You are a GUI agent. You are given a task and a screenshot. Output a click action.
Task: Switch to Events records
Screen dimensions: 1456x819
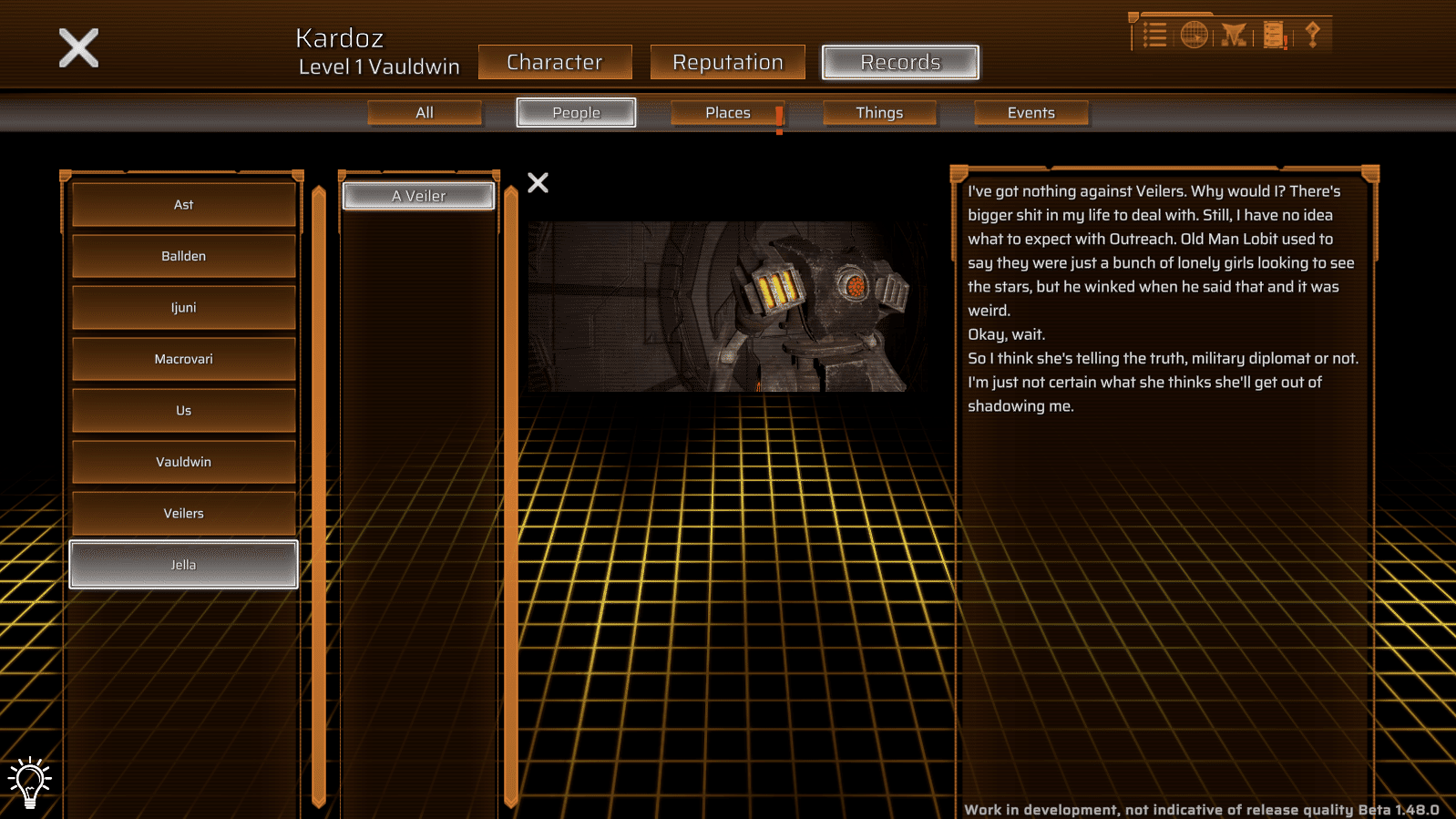(1031, 113)
